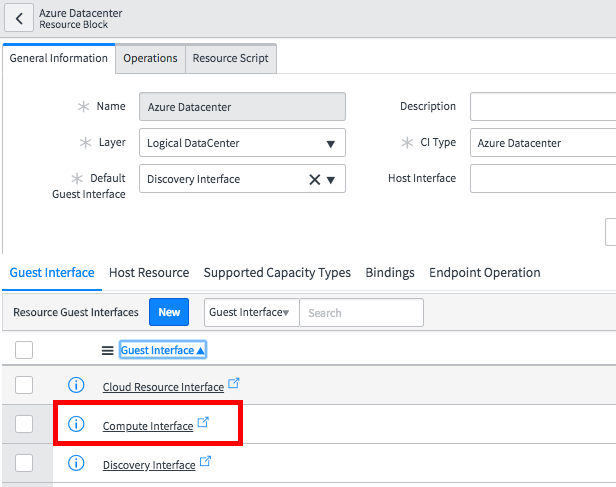Switch to the General Information tab
The image size is (616, 487).
click(x=59, y=58)
